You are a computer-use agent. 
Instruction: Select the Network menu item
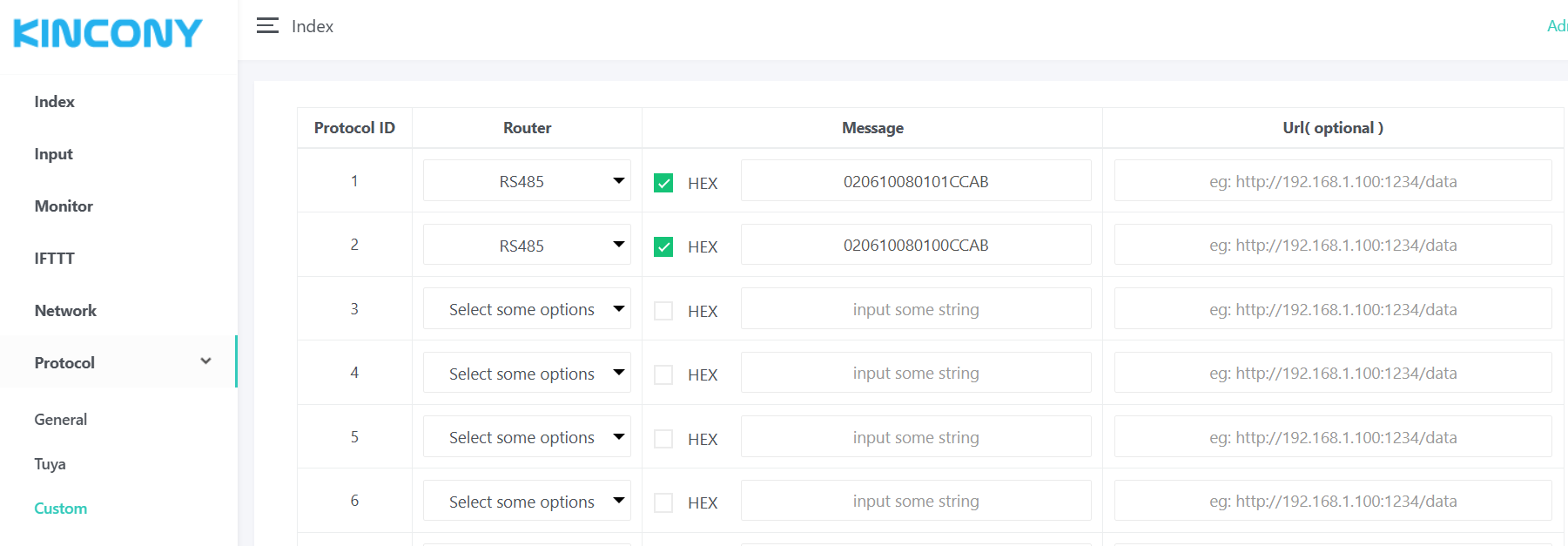click(x=65, y=311)
